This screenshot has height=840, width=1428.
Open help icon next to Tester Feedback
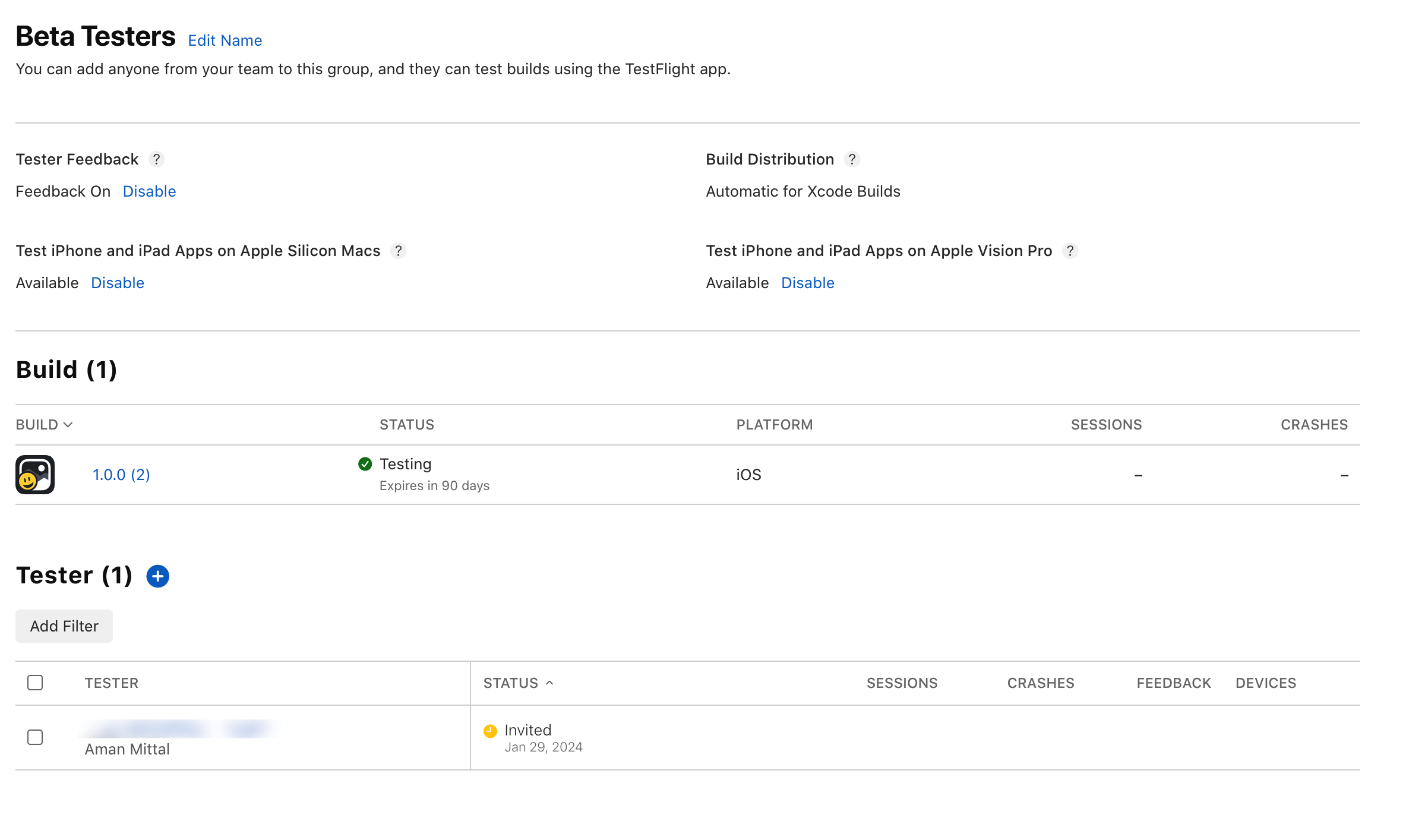tap(156, 159)
